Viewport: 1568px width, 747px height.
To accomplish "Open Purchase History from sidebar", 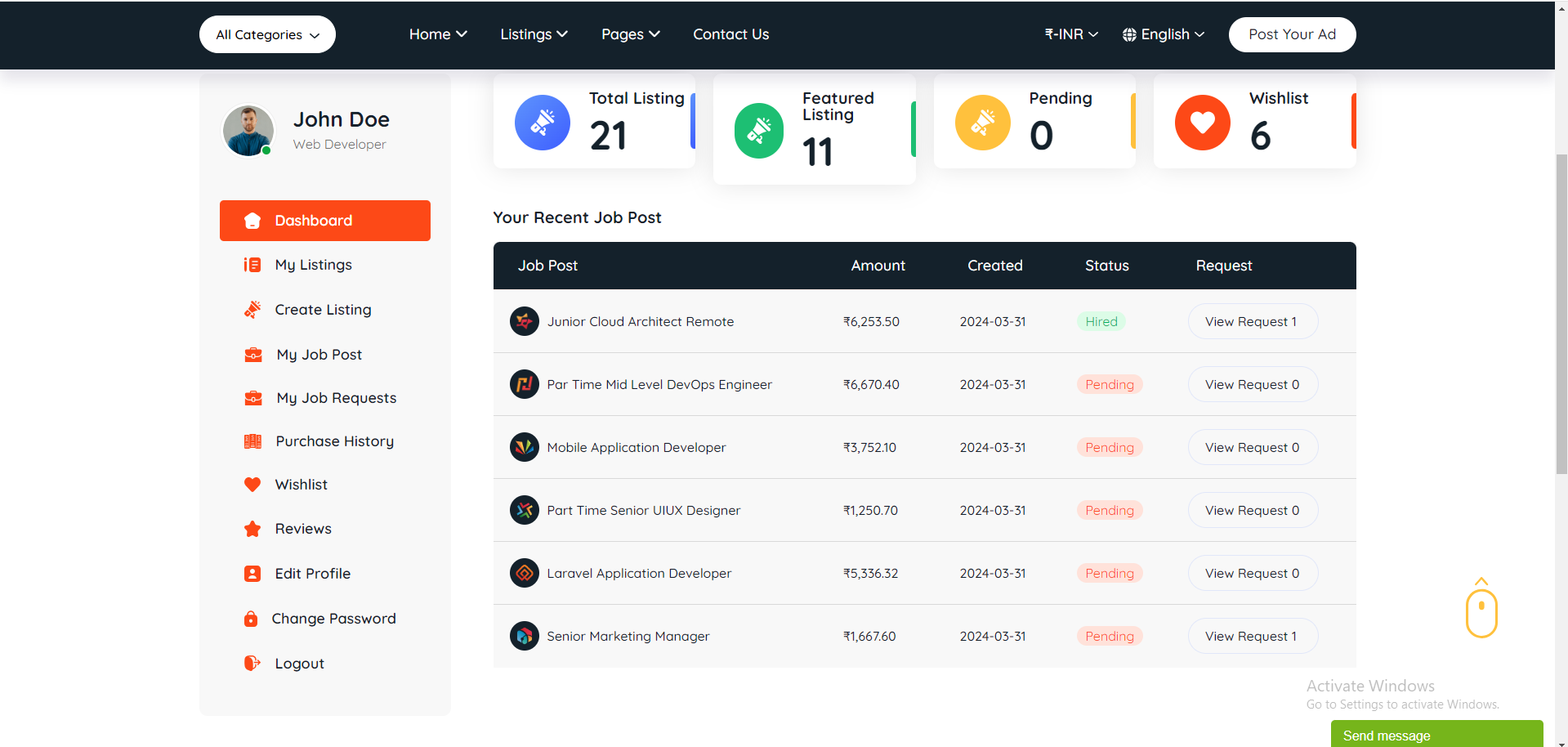I will (x=334, y=441).
